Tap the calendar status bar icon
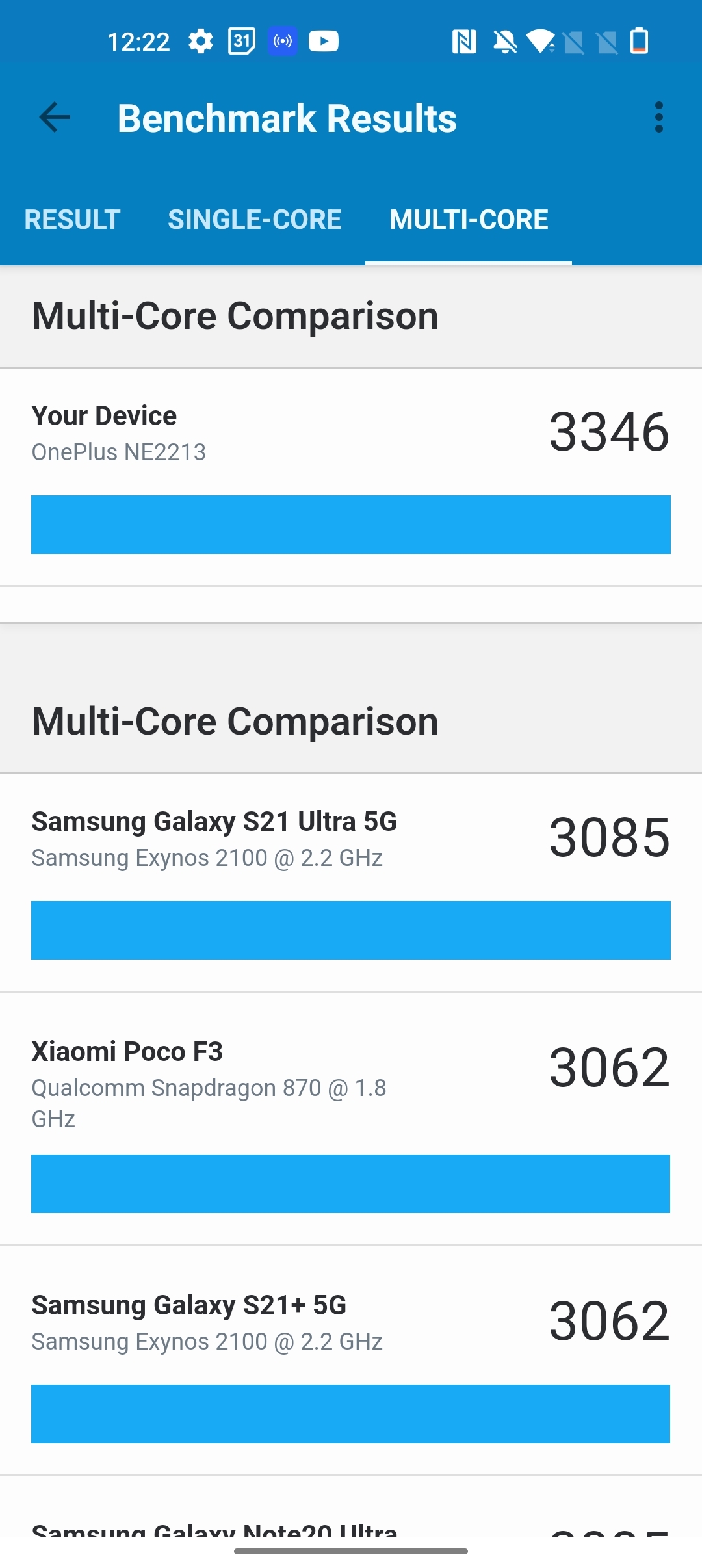Screen dimensions: 702x1568 click(241, 42)
